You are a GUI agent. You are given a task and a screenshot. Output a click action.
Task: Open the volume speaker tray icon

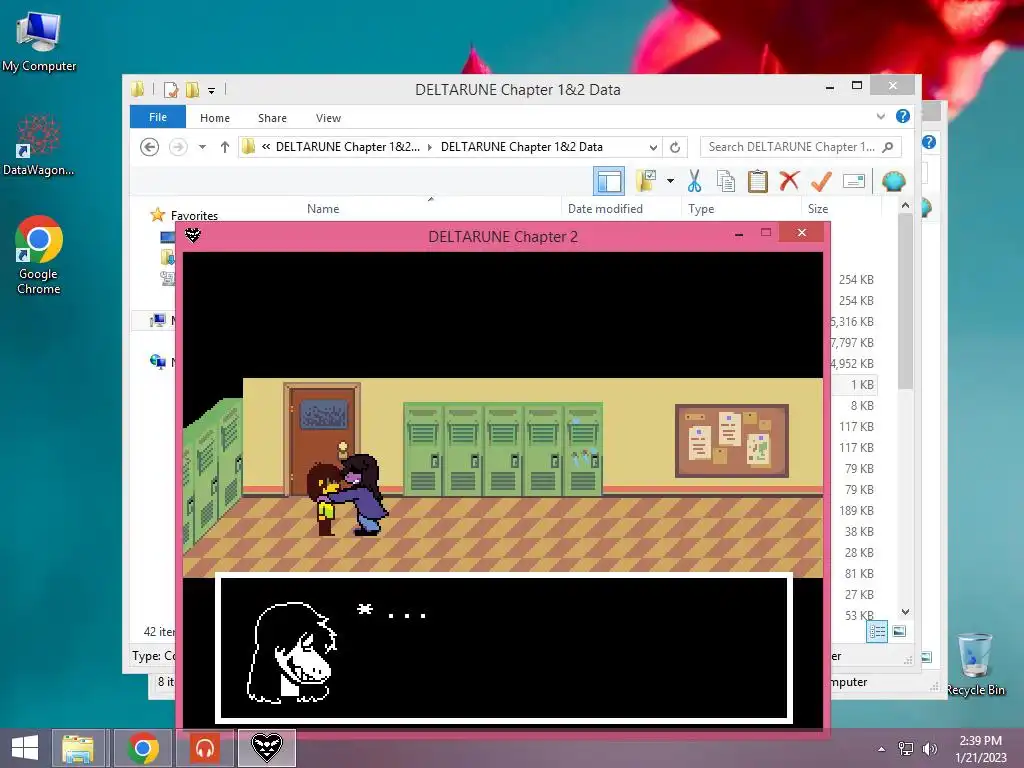click(930, 749)
